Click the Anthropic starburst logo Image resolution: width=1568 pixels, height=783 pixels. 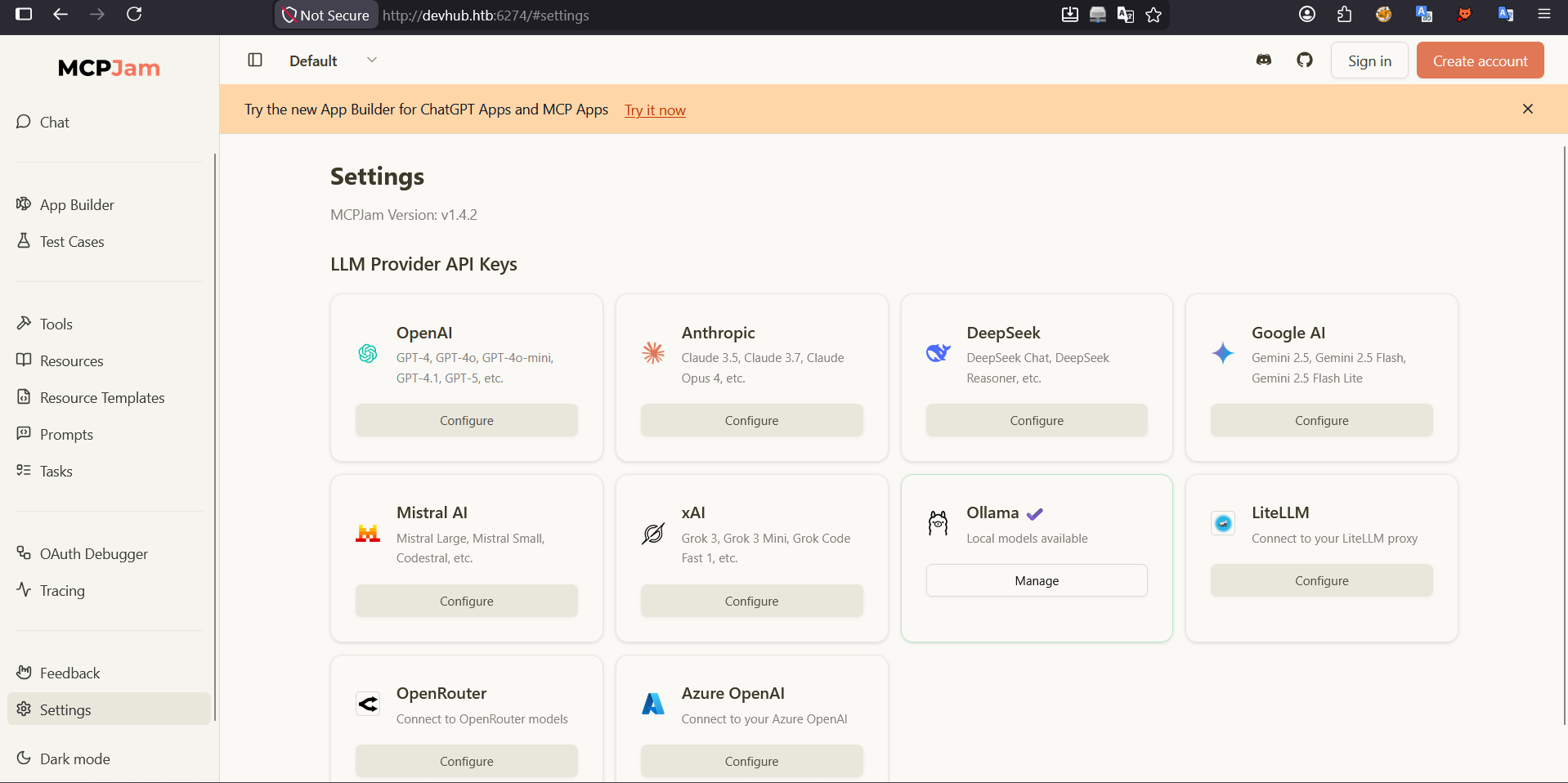pyautogui.click(x=653, y=353)
